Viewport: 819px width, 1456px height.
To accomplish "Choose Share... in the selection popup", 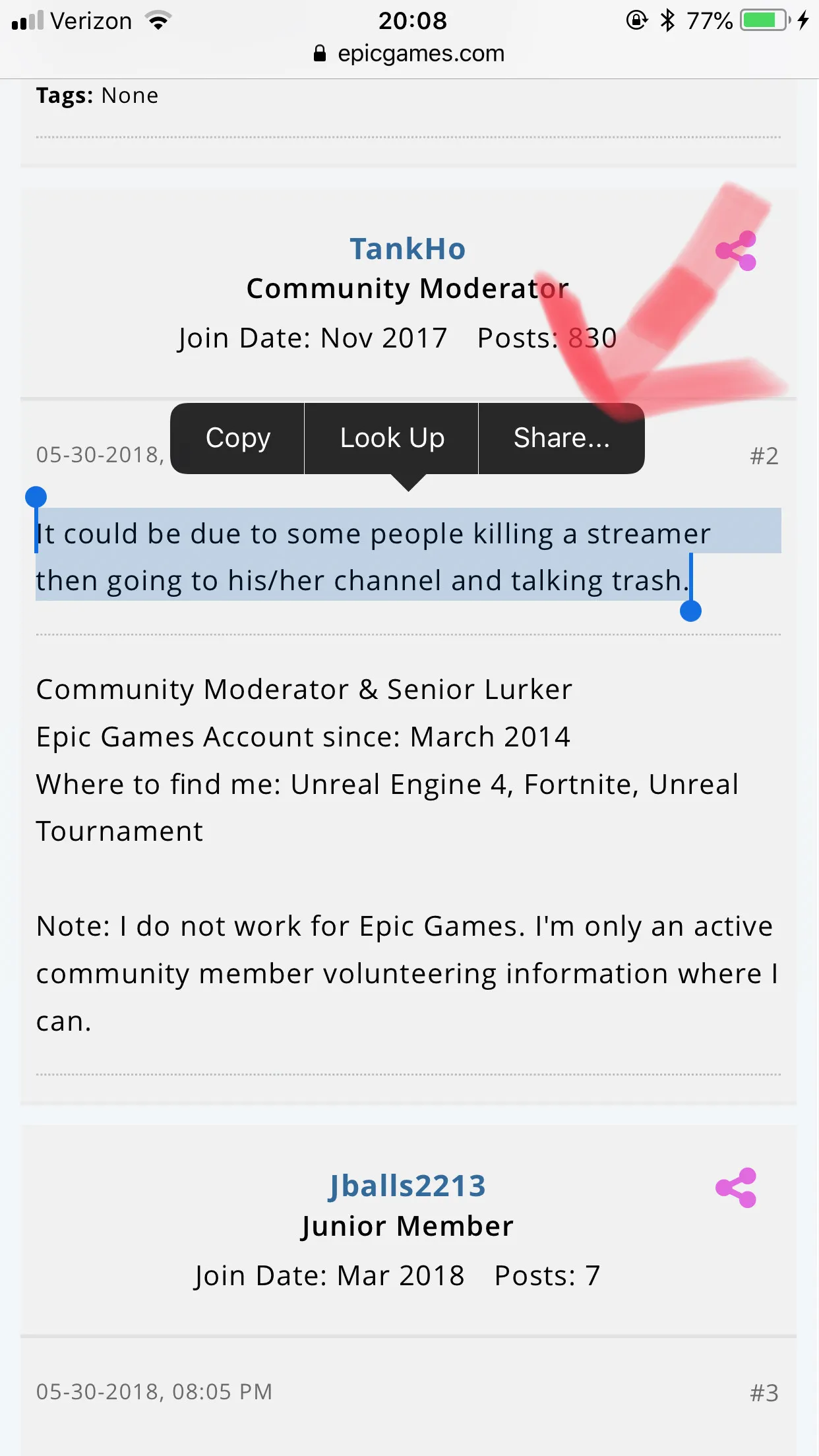I will (x=562, y=438).
